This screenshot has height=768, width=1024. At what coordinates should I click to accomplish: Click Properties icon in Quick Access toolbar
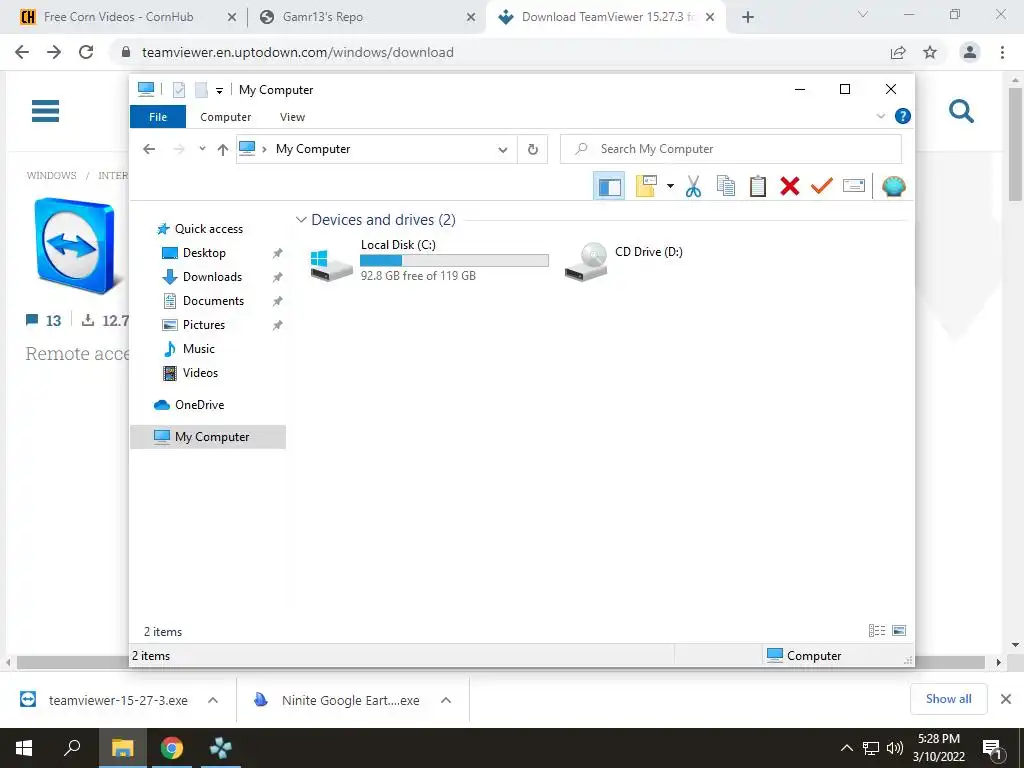click(x=179, y=90)
